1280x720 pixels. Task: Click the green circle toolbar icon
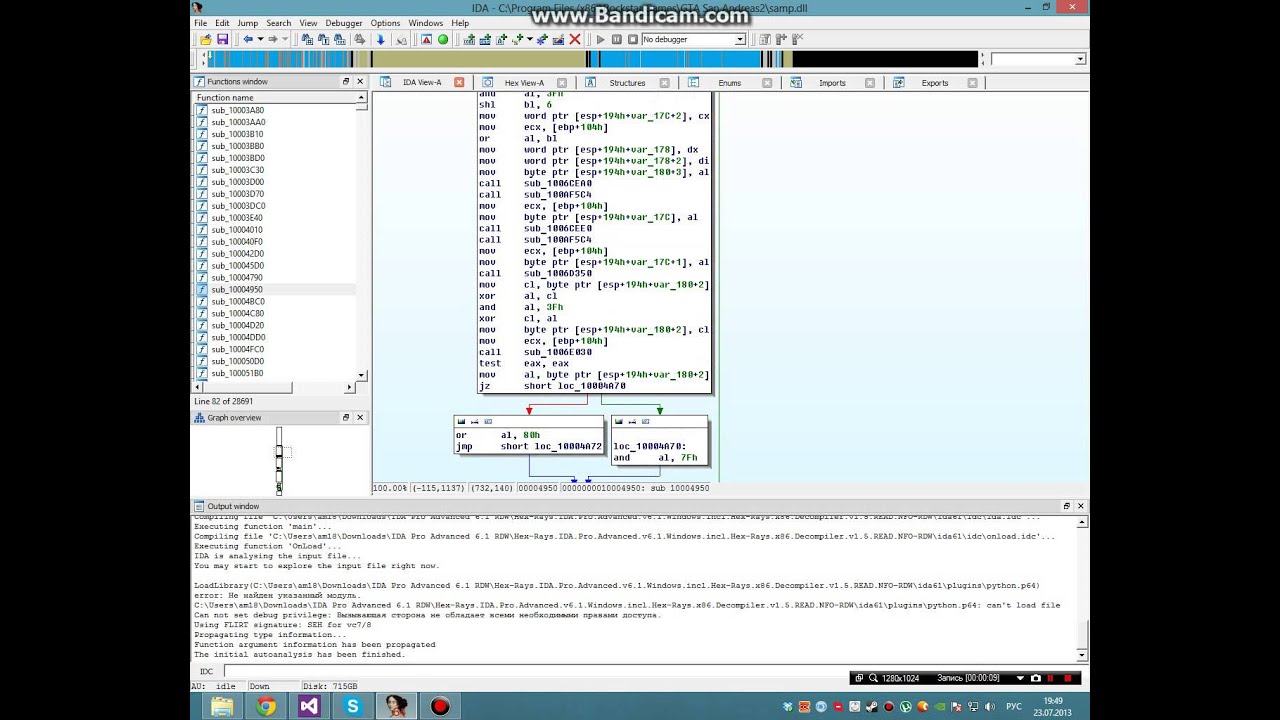443,39
